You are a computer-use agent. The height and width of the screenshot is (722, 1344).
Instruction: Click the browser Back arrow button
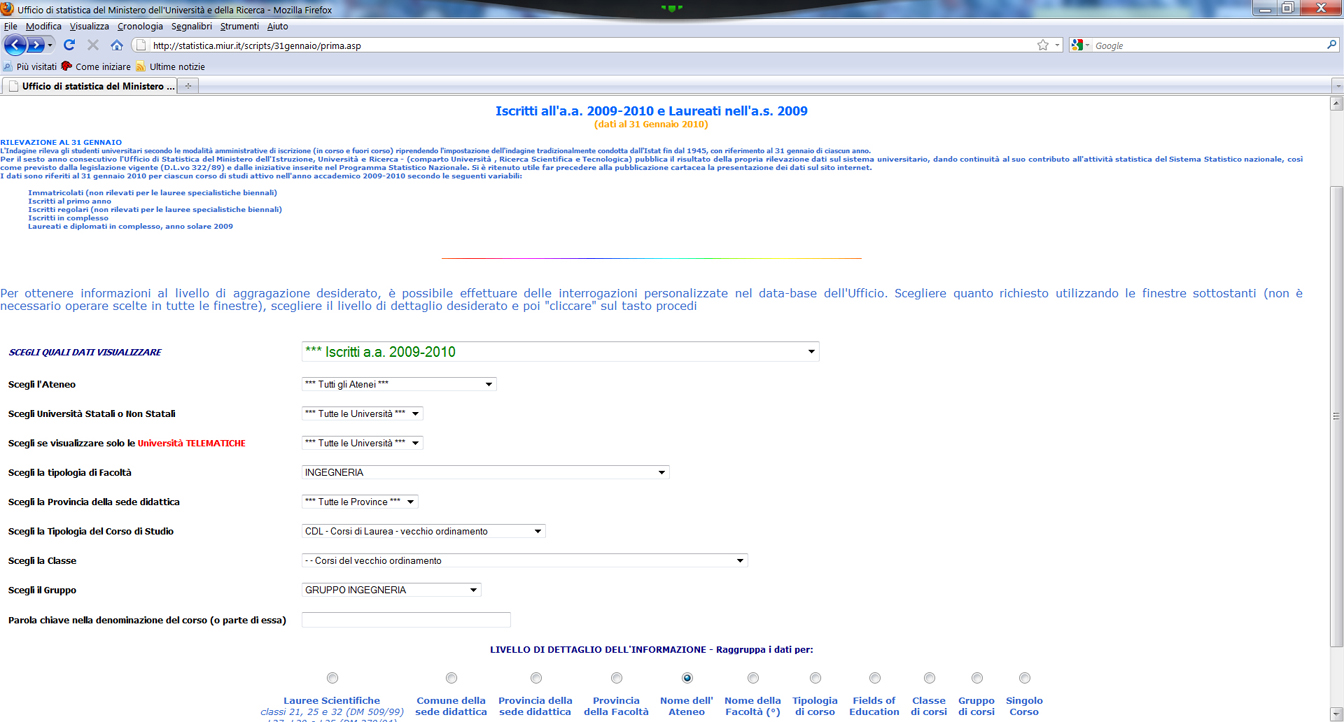tap(15, 45)
